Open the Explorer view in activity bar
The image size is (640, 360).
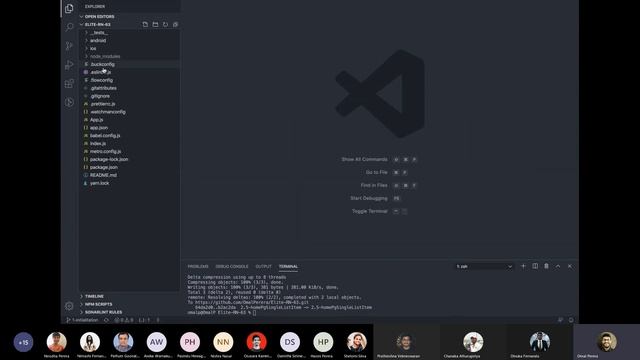pos(69,8)
